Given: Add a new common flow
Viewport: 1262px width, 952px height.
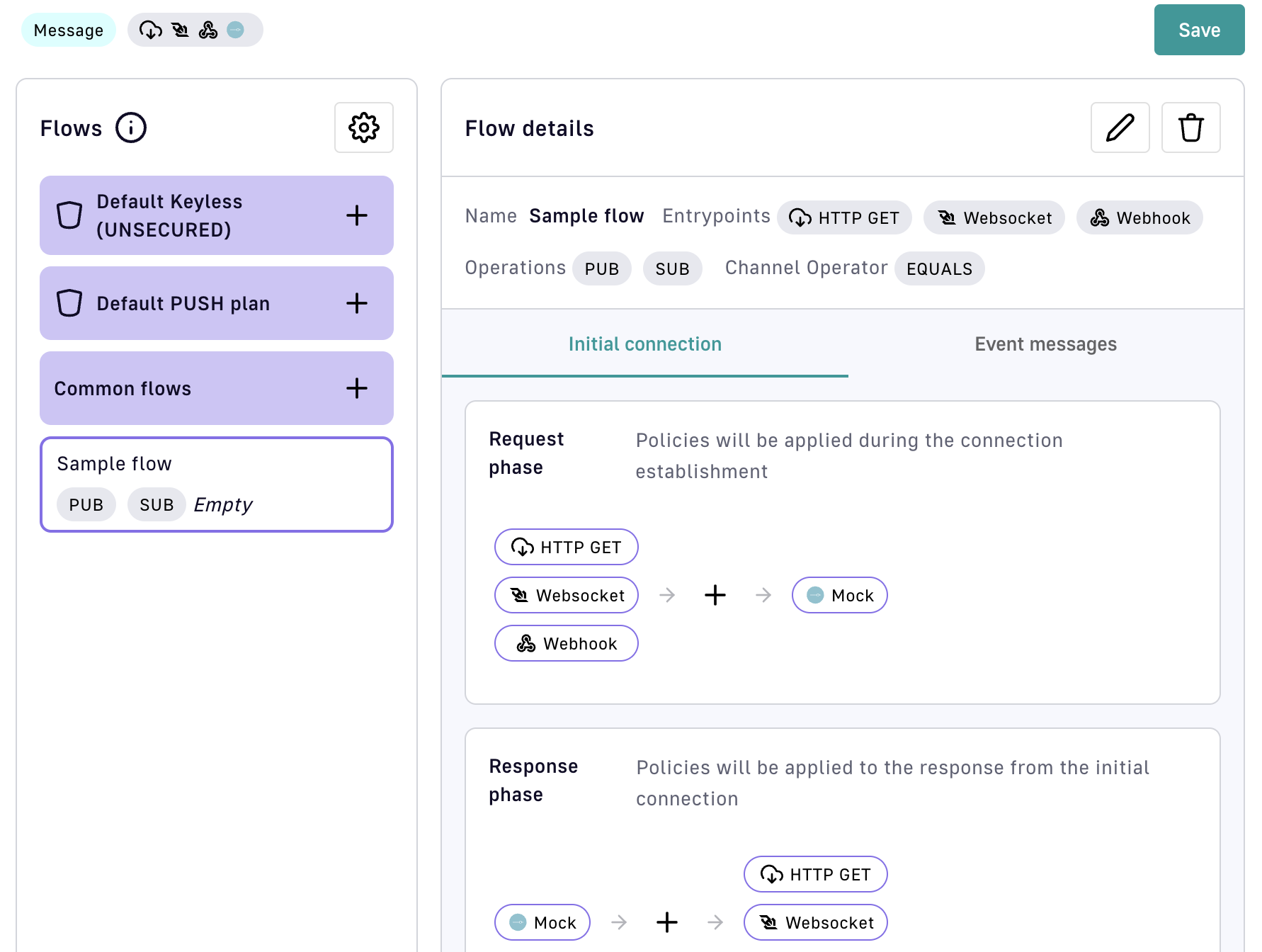Looking at the screenshot, I should click(x=357, y=388).
